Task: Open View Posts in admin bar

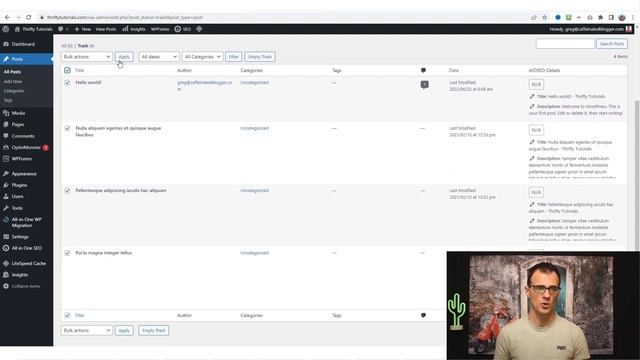Action: point(106,29)
